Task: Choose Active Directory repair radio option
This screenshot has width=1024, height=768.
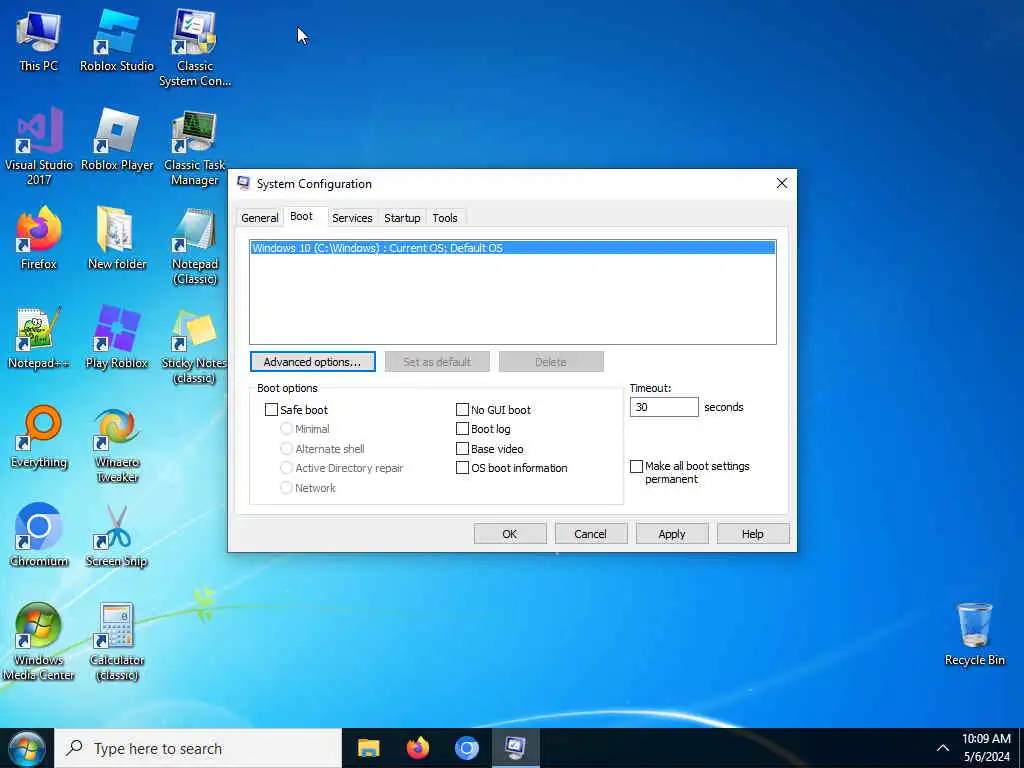Action: (286, 468)
